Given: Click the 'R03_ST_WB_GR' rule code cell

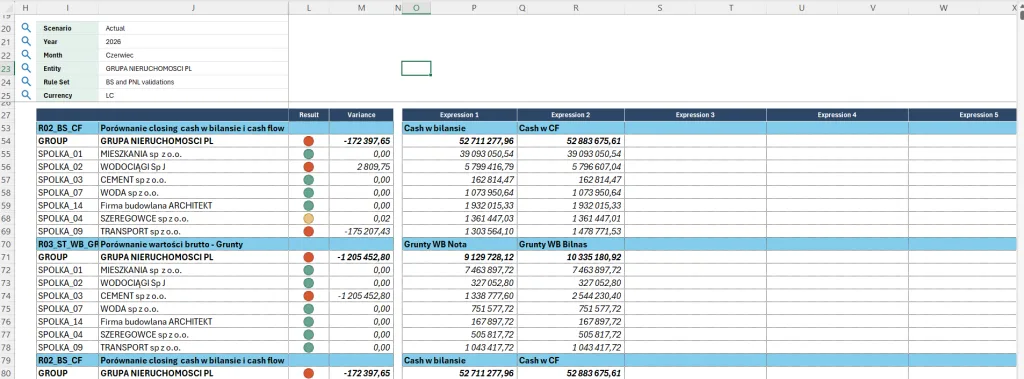Looking at the screenshot, I should (68, 244).
